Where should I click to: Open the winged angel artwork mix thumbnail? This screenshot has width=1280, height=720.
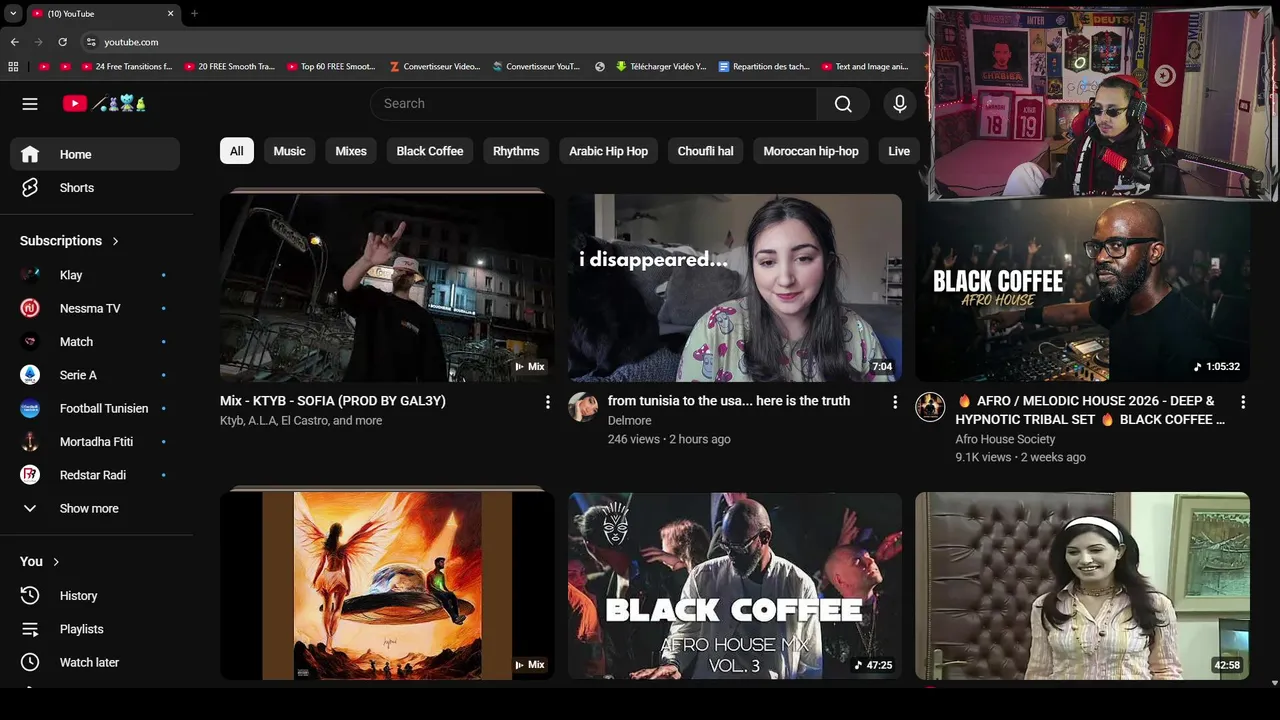click(x=387, y=586)
